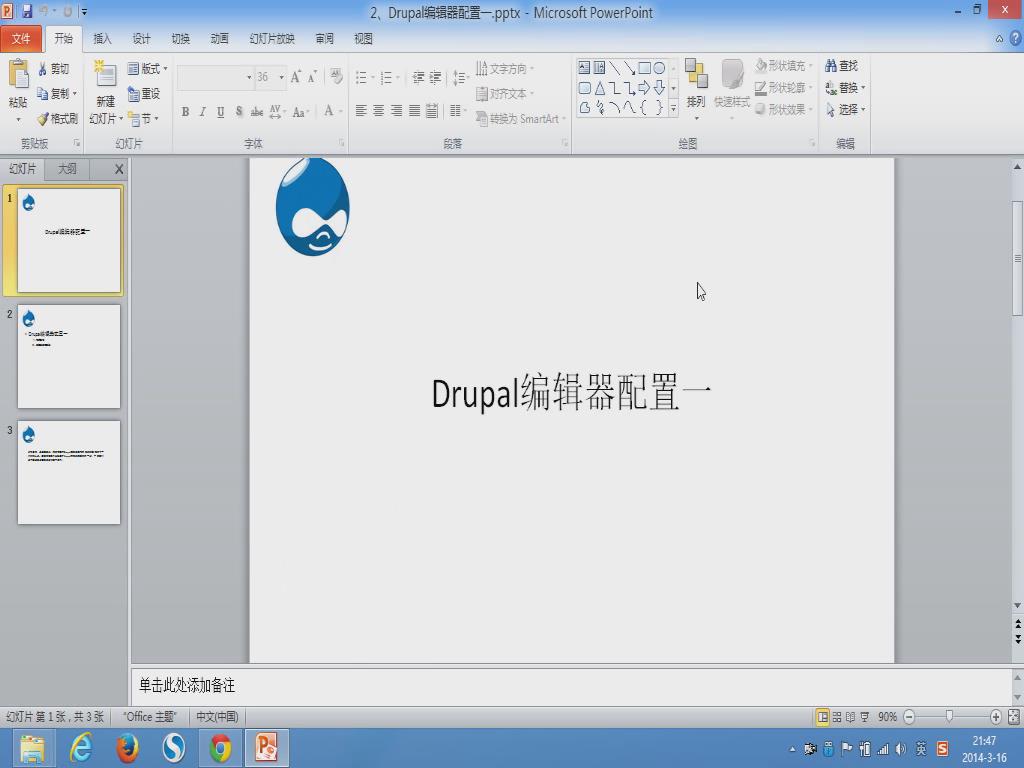Zoom out with the minus button

908,716
